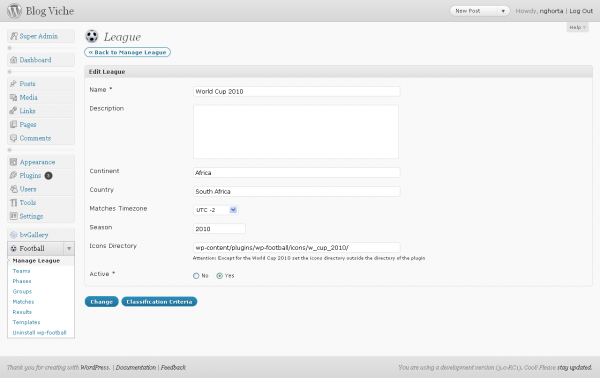Image resolution: width=600 pixels, height=378 pixels.
Task: Click the Plugins plug icon
Action: pyautogui.click(x=13, y=175)
